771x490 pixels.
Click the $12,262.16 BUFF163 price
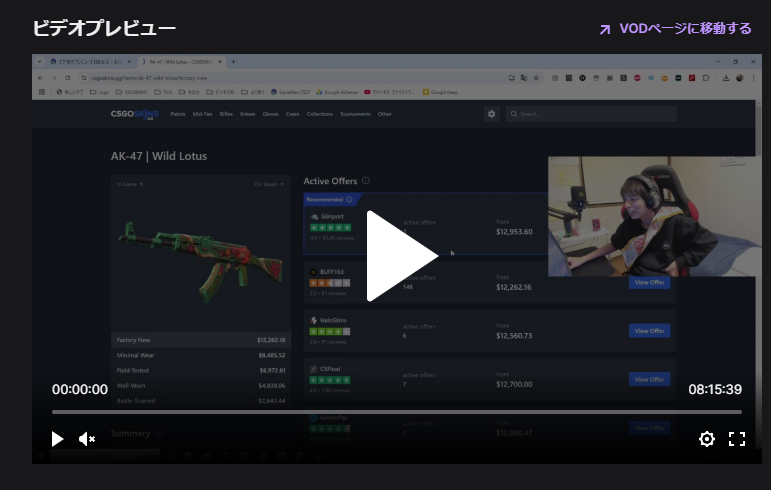[x=513, y=287]
